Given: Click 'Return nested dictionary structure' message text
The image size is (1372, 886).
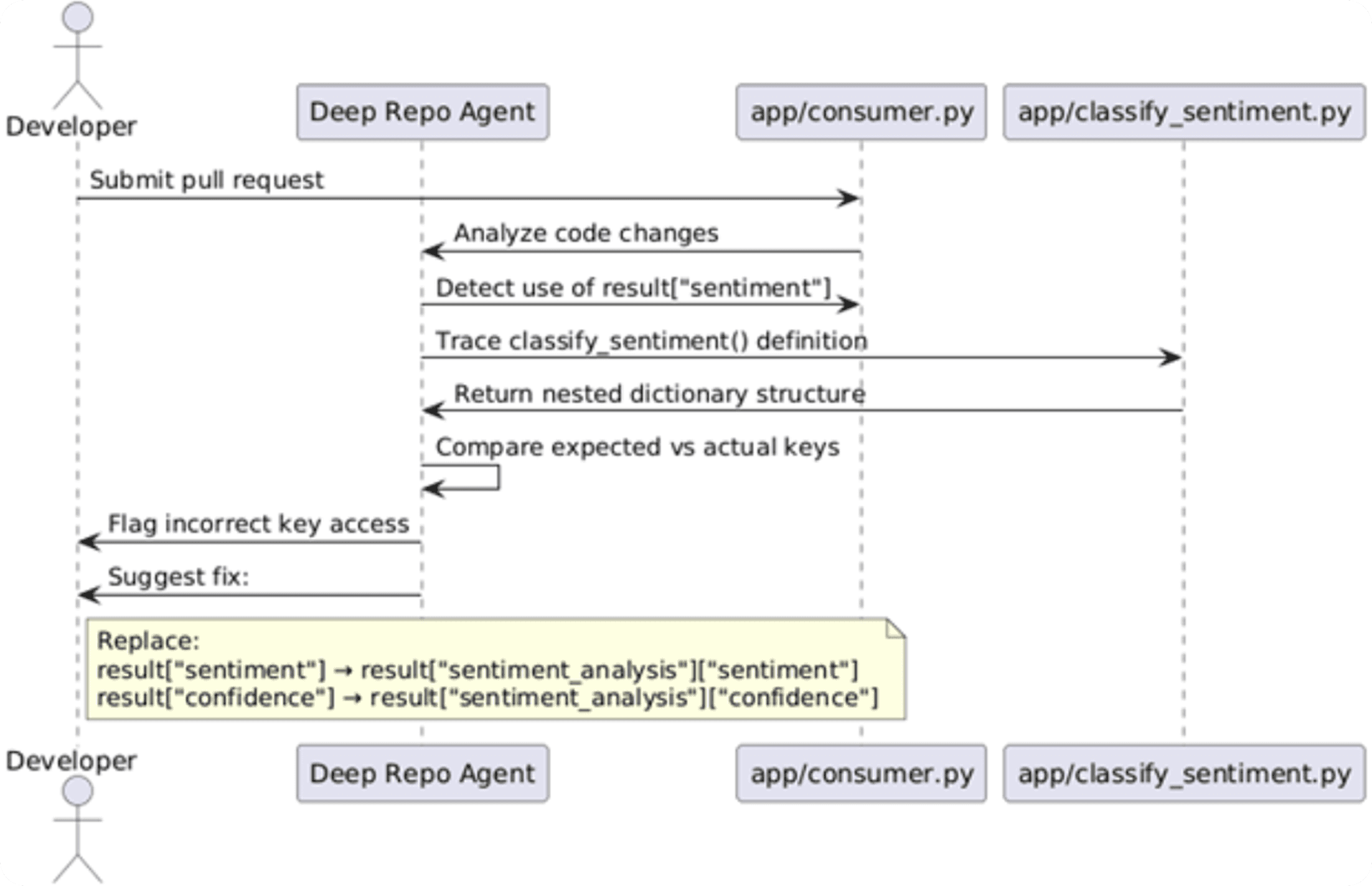Looking at the screenshot, I should pos(659,394).
